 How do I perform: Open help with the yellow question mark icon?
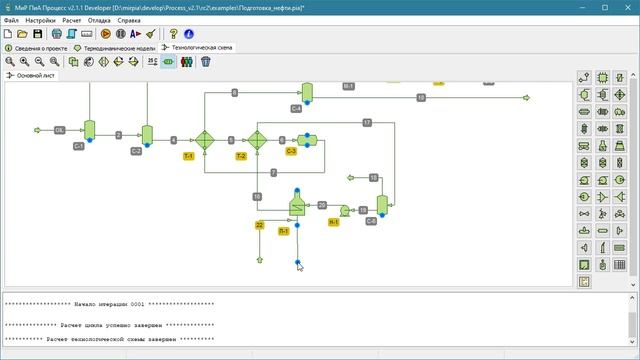173,34
